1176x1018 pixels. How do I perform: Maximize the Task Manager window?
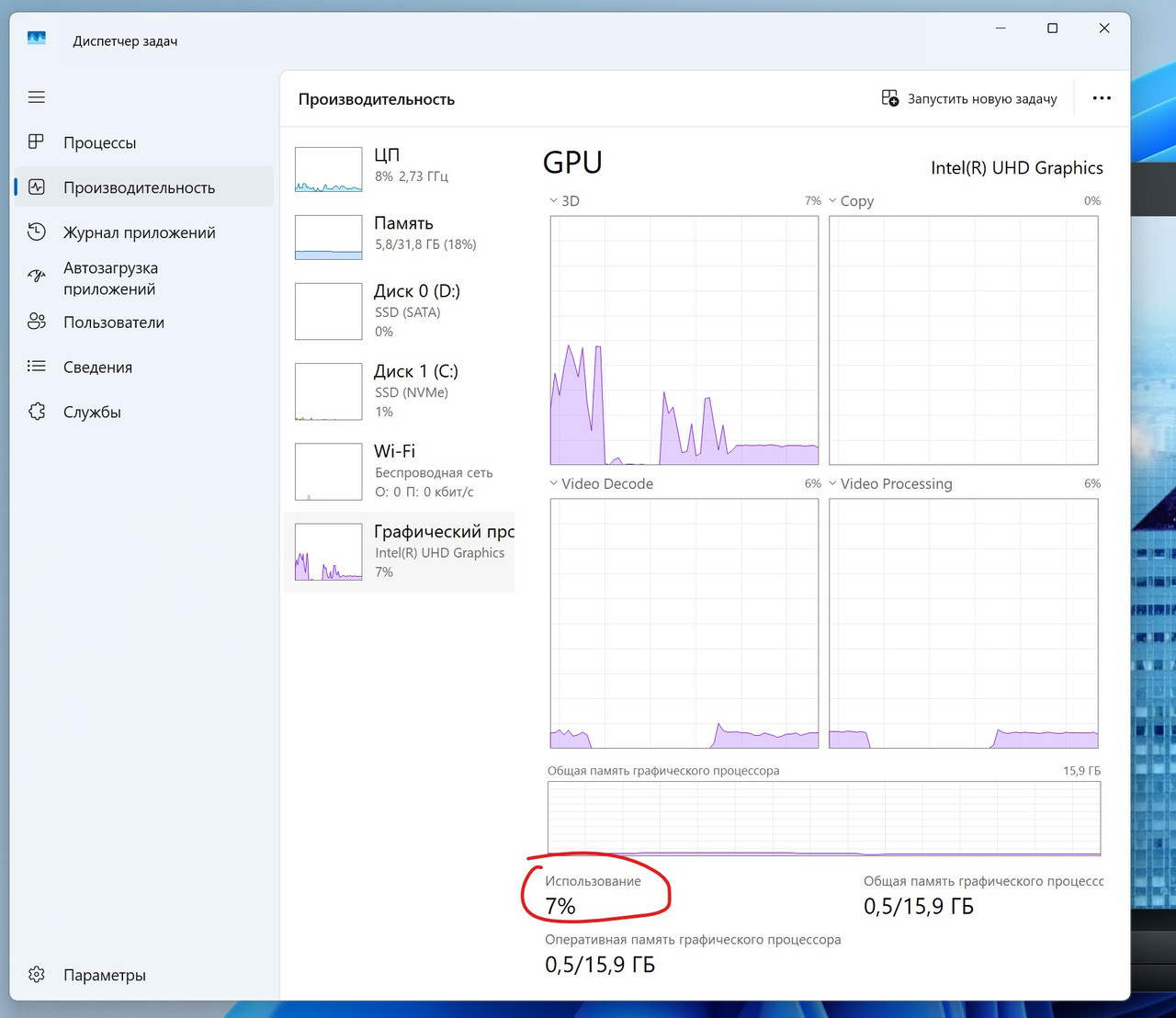(x=1053, y=28)
